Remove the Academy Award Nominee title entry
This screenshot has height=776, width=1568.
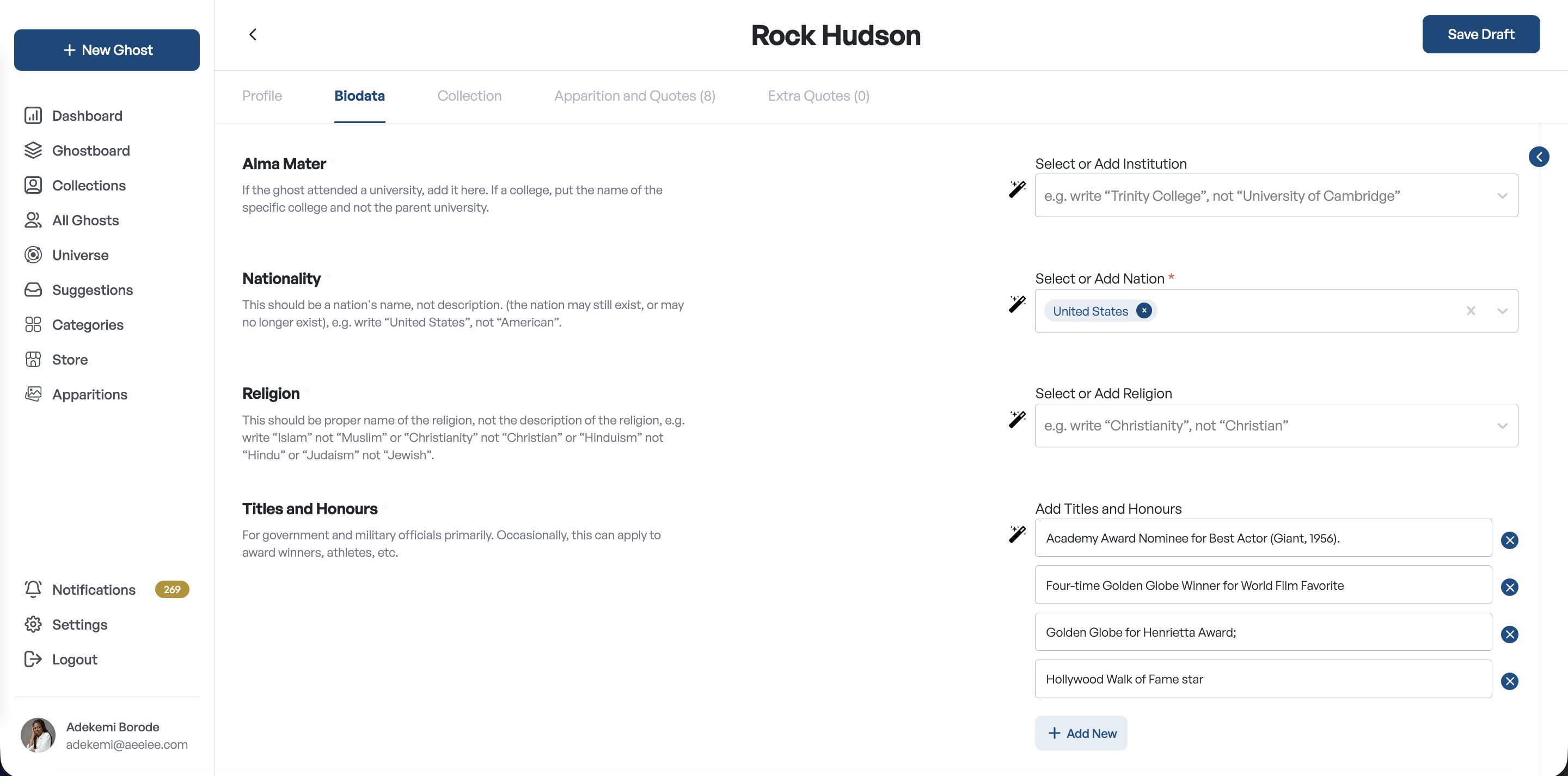click(x=1509, y=540)
